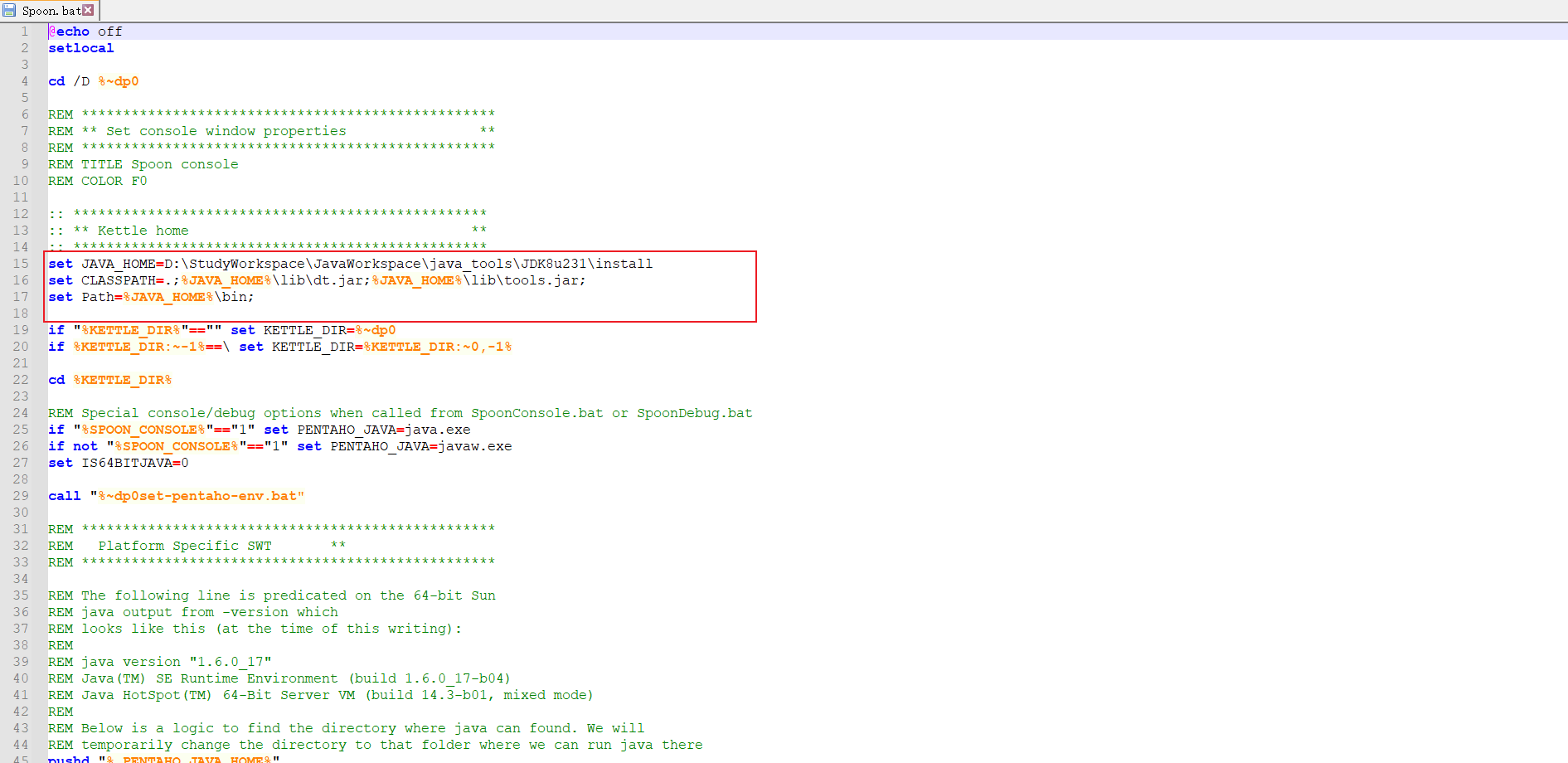Viewport: 1568px width, 763px height.
Task: Click 'REM looks like this (at the time' line
Action: click(x=255, y=629)
